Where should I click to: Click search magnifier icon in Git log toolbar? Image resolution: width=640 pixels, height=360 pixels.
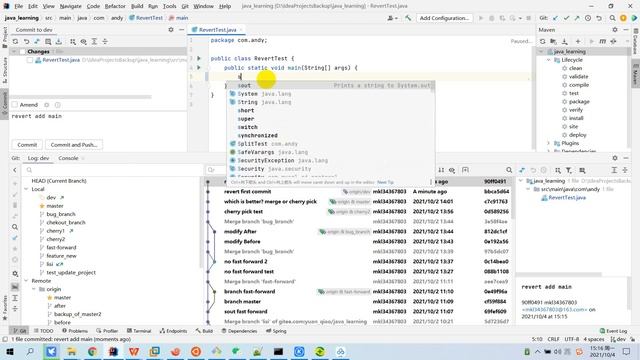[x=509, y=170]
